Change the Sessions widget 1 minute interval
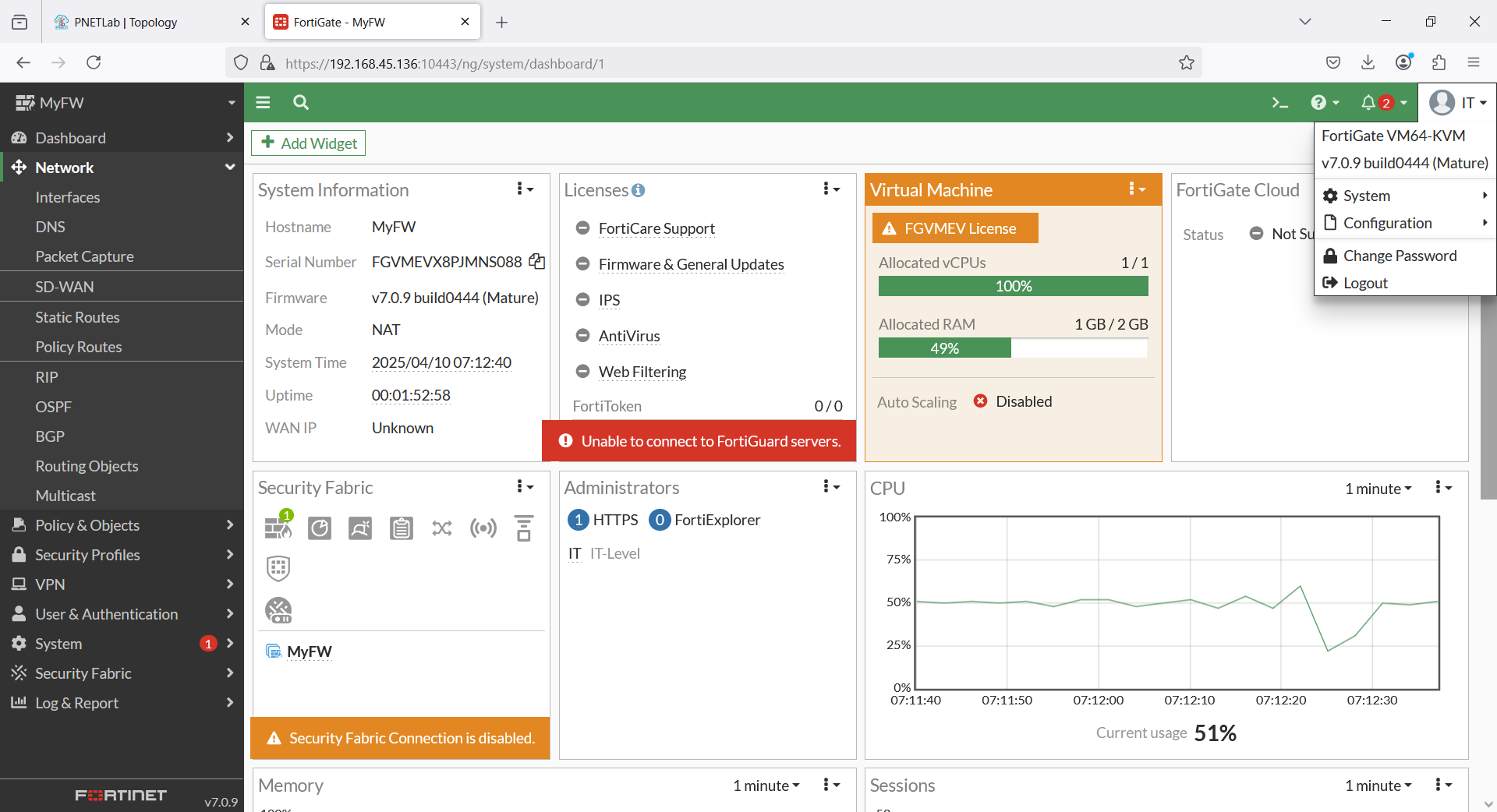The width and height of the screenshot is (1497, 812). coord(1378,786)
